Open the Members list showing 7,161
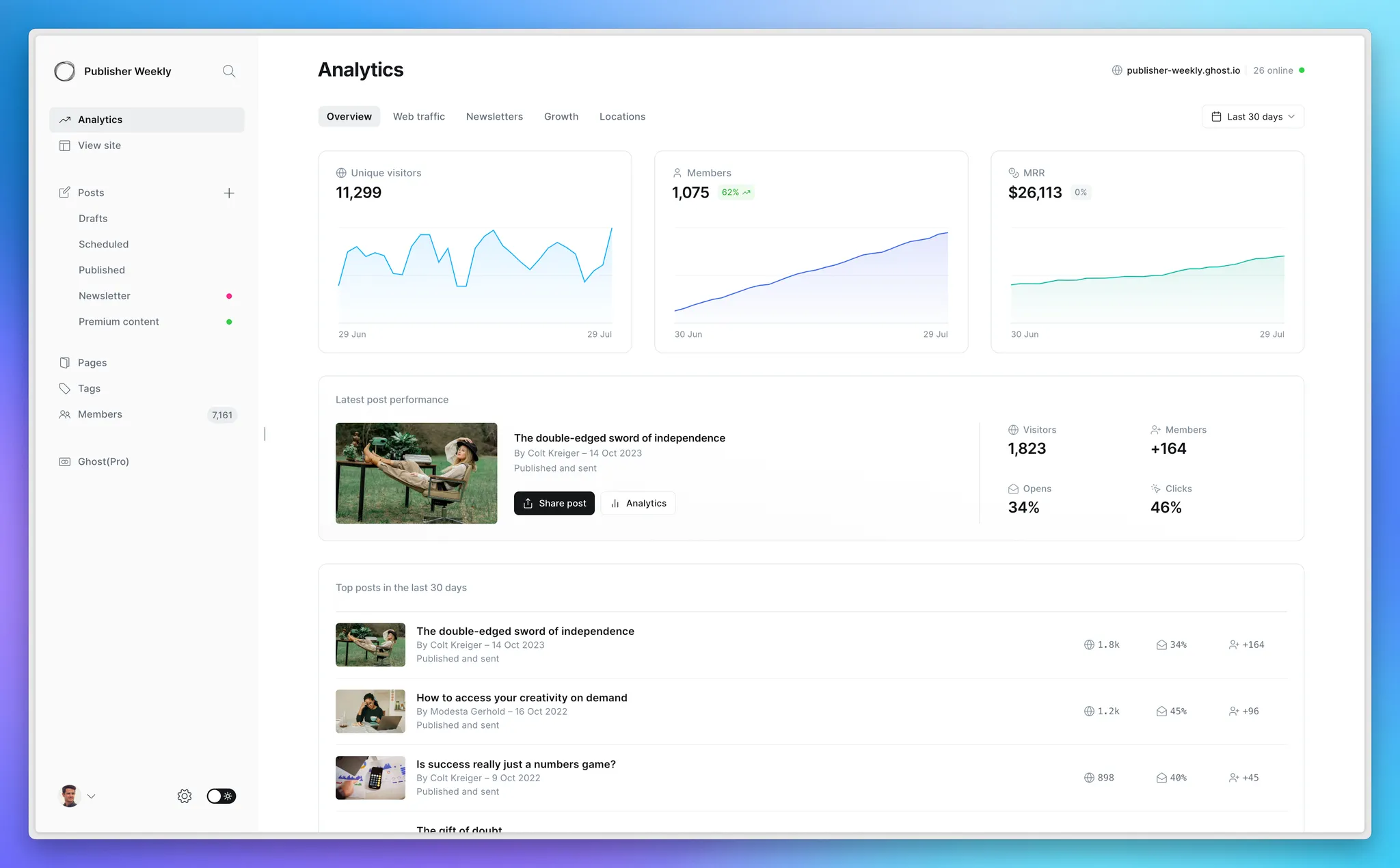Screen dimensions: 1400x868 coord(100,415)
